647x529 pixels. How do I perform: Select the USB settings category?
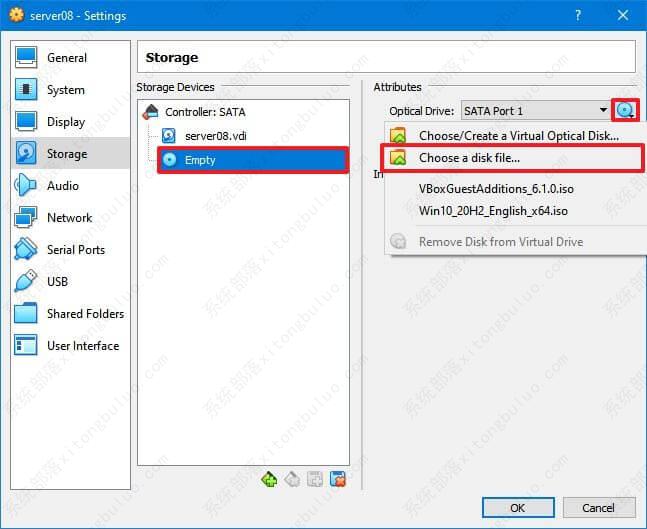pyautogui.click(x=58, y=282)
